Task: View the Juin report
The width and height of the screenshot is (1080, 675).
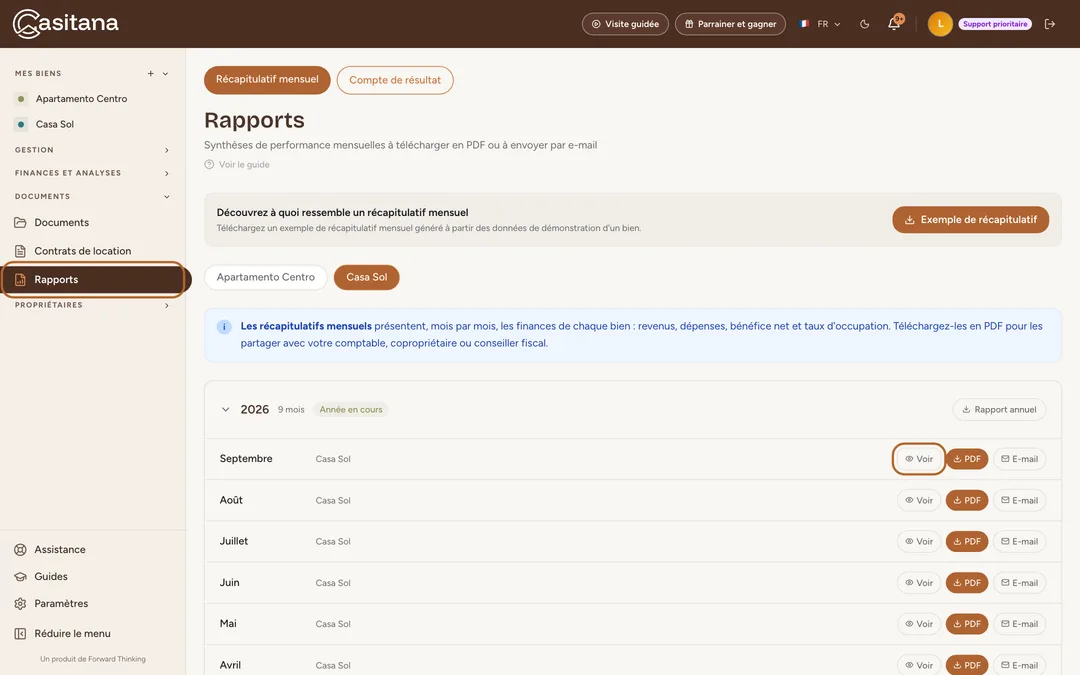Action: tap(919, 583)
